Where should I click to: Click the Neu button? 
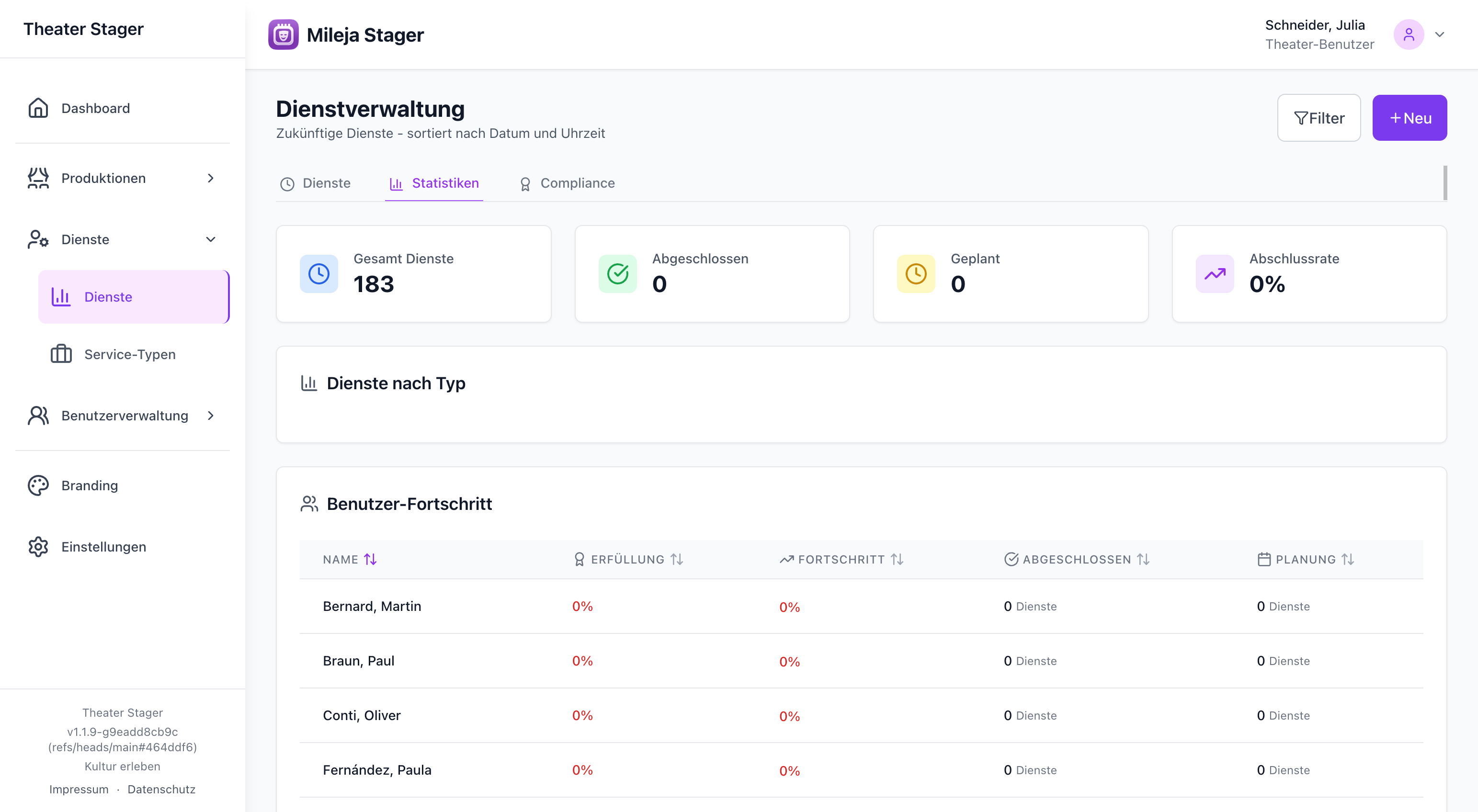point(1409,118)
